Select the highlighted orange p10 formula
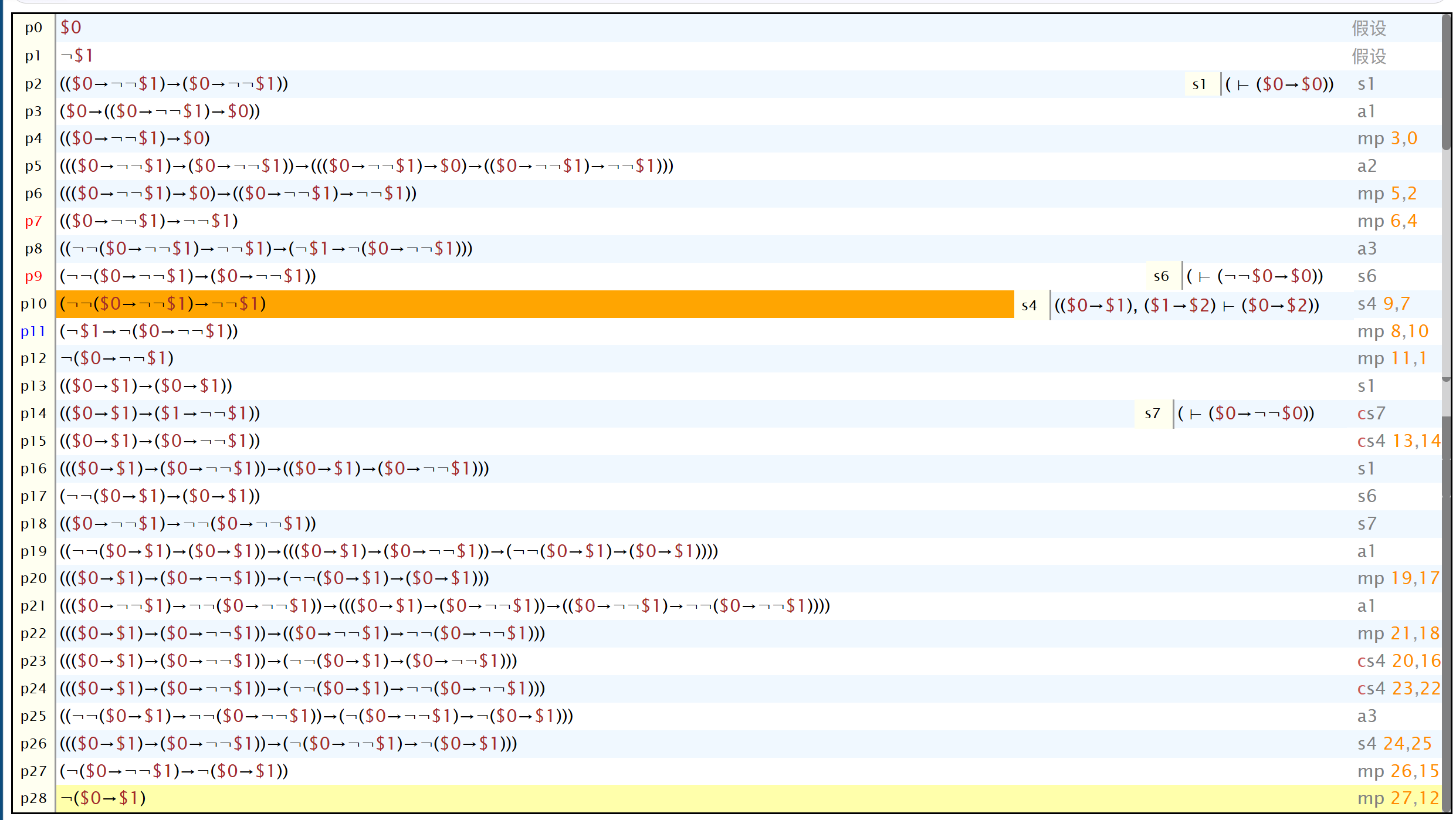The width and height of the screenshot is (1456, 820). pyautogui.click(x=163, y=304)
